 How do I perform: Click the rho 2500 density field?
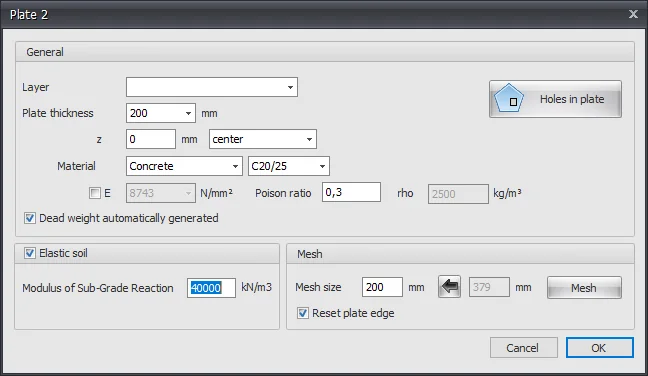pos(458,194)
